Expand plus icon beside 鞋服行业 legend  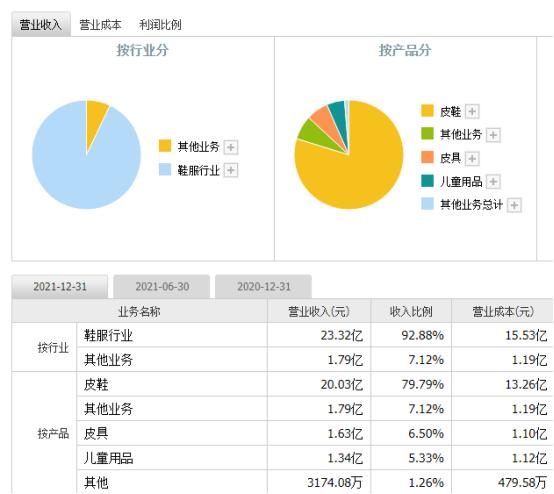(x=231, y=170)
